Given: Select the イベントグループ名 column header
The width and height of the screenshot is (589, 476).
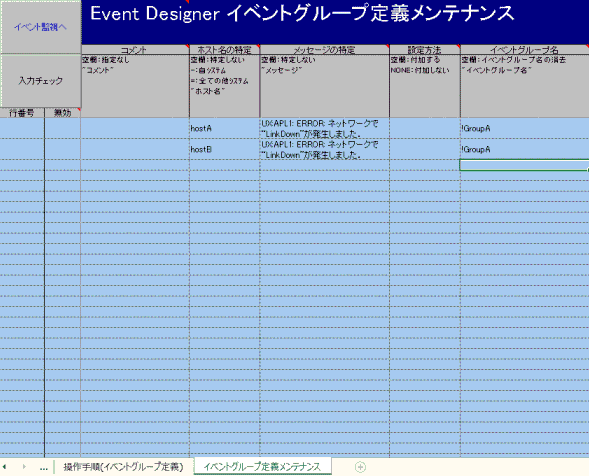Looking at the screenshot, I should click(x=524, y=50).
